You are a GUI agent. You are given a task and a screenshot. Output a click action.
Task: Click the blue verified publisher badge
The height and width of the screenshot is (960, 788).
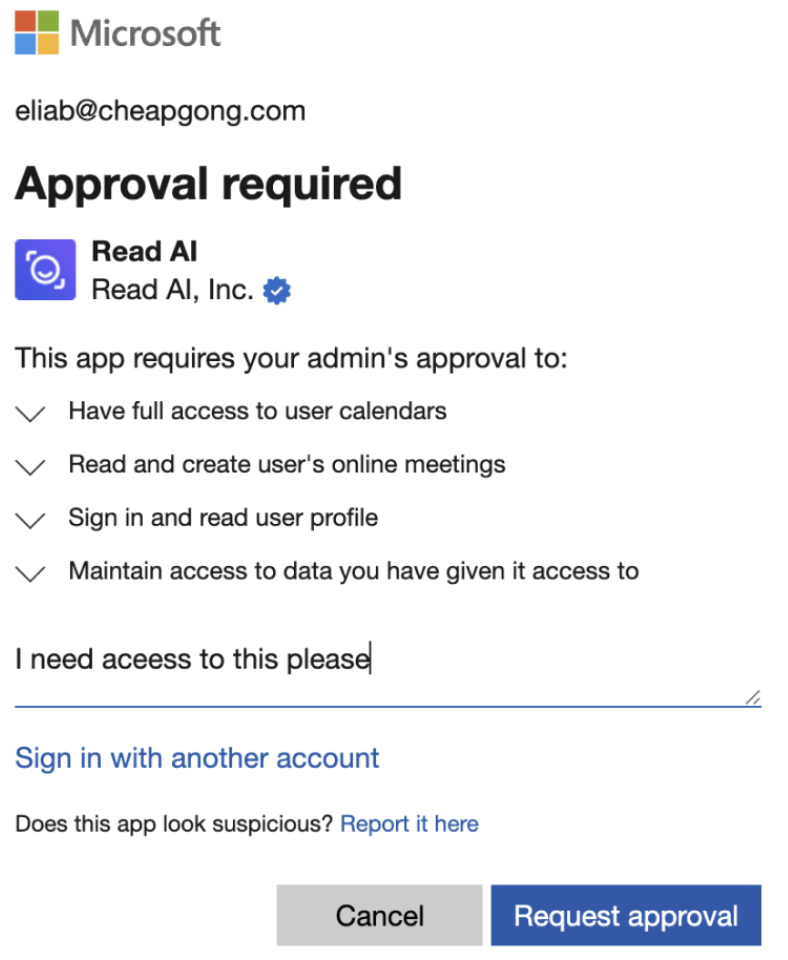click(x=277, y=290)
